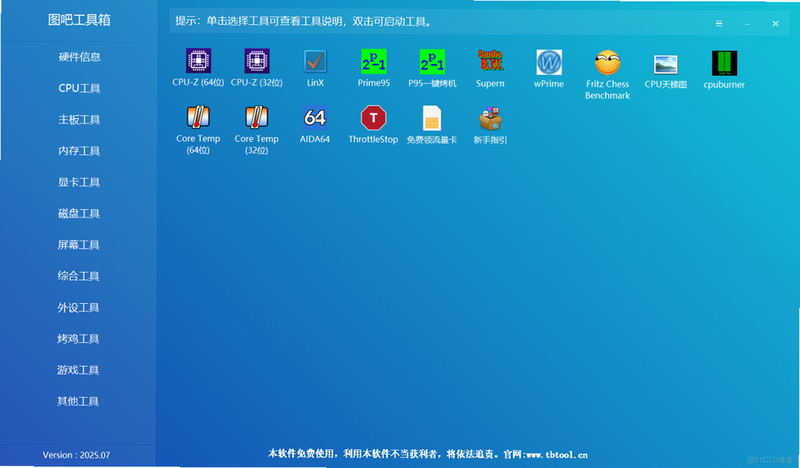Open the CPU天梯图 picture icon

pyautogui.click(x=666, y=64)
